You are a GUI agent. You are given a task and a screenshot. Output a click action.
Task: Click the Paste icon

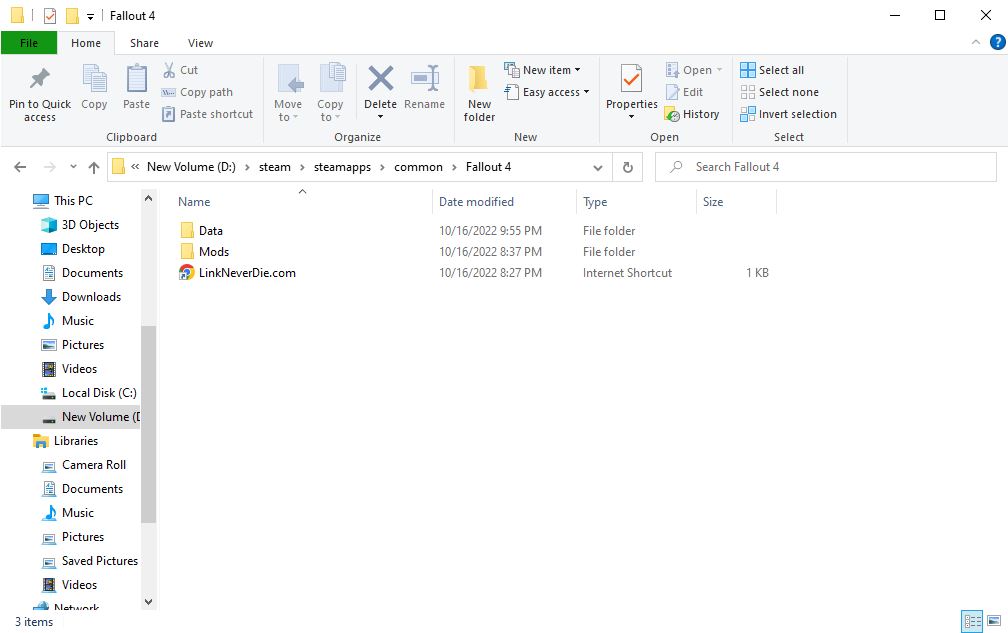click(x=136, y=90)
